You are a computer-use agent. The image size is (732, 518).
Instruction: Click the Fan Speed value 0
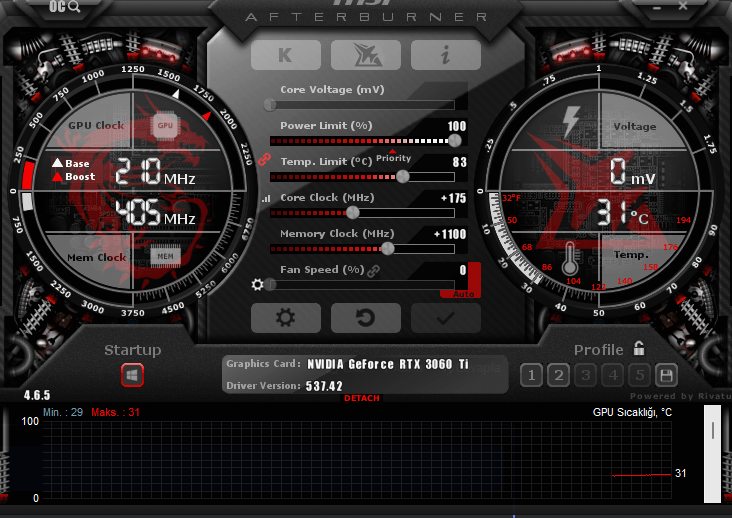coord(463,270)
